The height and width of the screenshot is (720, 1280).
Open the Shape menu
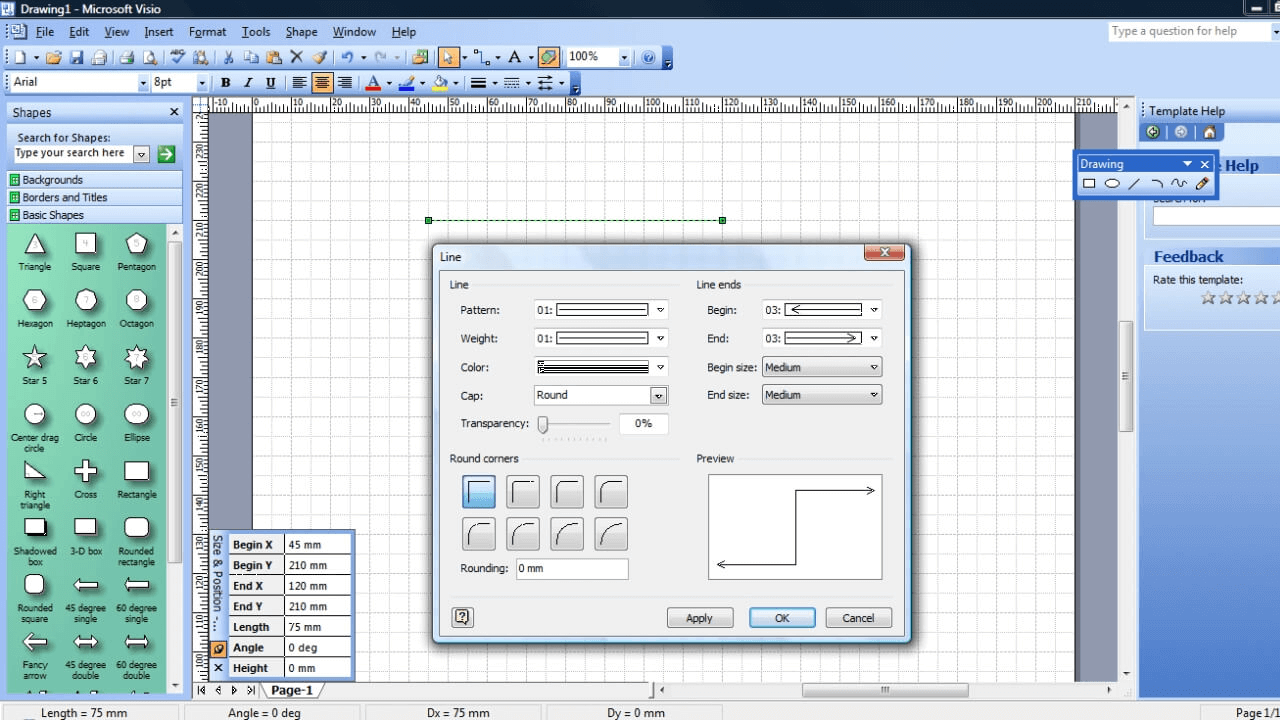[301, 32]
